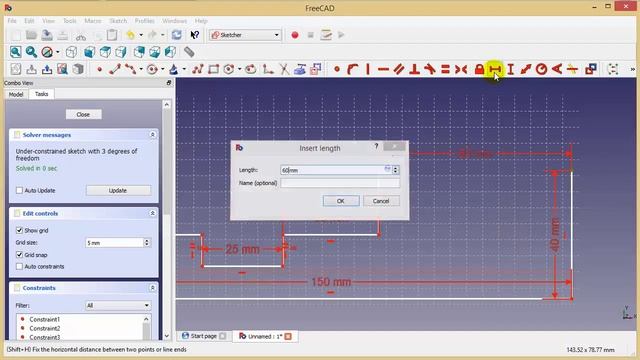Expand the toolbar overflow chevron
This screenshot has width=640, height=360.
[632, 69]
